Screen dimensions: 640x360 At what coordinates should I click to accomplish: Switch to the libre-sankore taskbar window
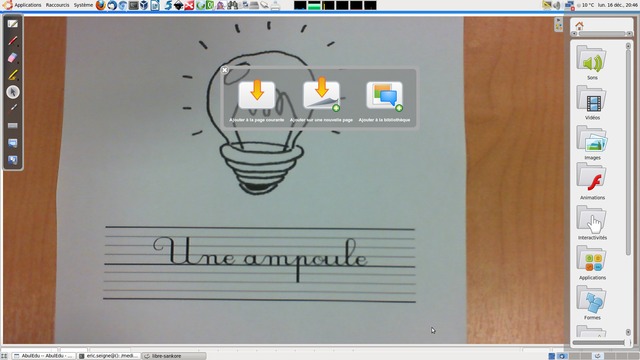(174, 356)
